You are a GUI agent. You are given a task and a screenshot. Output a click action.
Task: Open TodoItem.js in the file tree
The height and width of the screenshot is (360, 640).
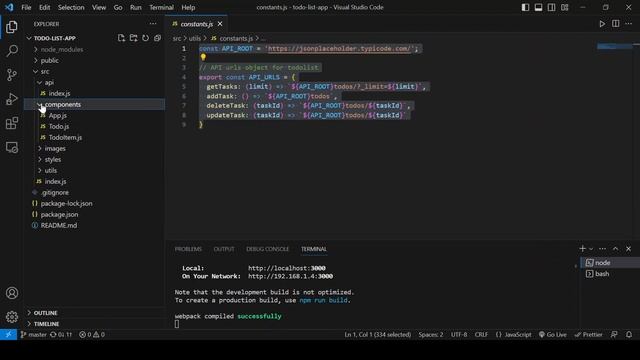(94, 138)
